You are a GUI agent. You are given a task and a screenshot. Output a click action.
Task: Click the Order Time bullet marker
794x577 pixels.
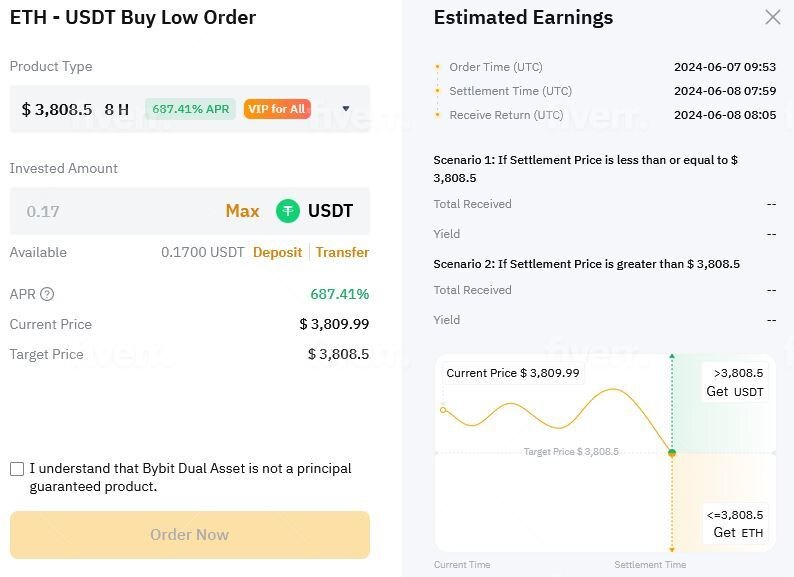tap(437, 67)
